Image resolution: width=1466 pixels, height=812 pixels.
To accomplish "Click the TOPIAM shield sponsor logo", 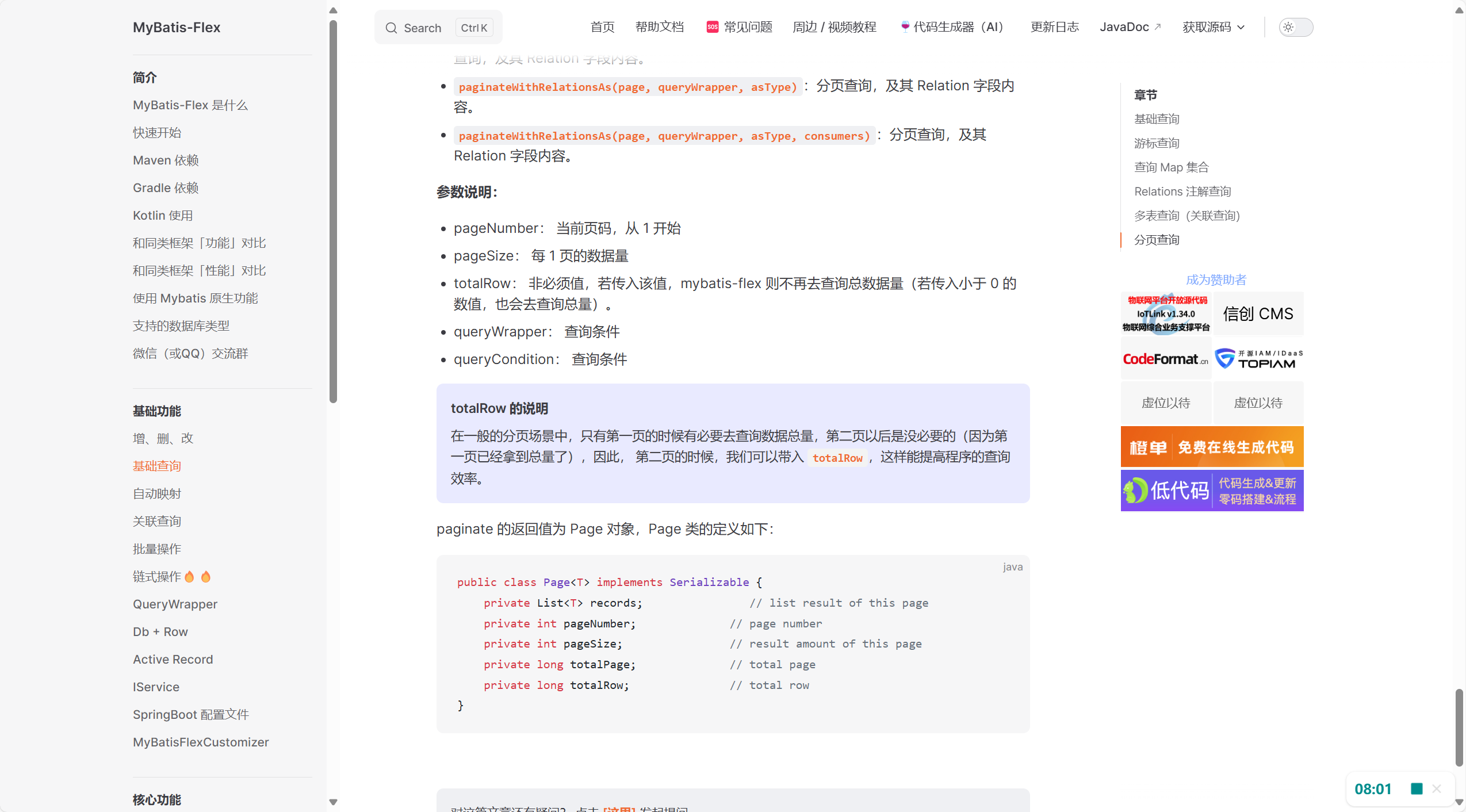I will 1258,358.
